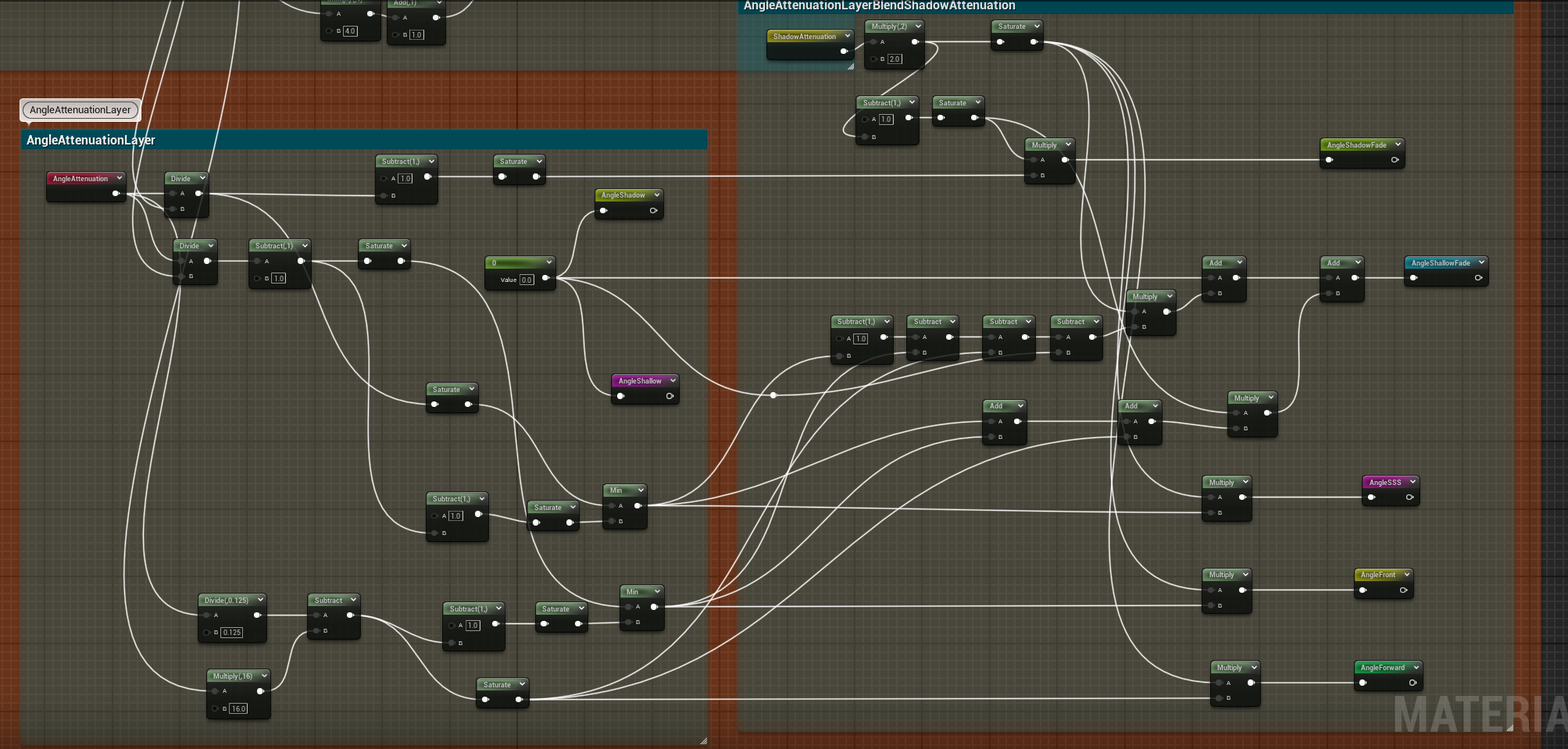Click the B value 2.0 field
This screenshot has width=1568, height=749.
coord(895,59)
